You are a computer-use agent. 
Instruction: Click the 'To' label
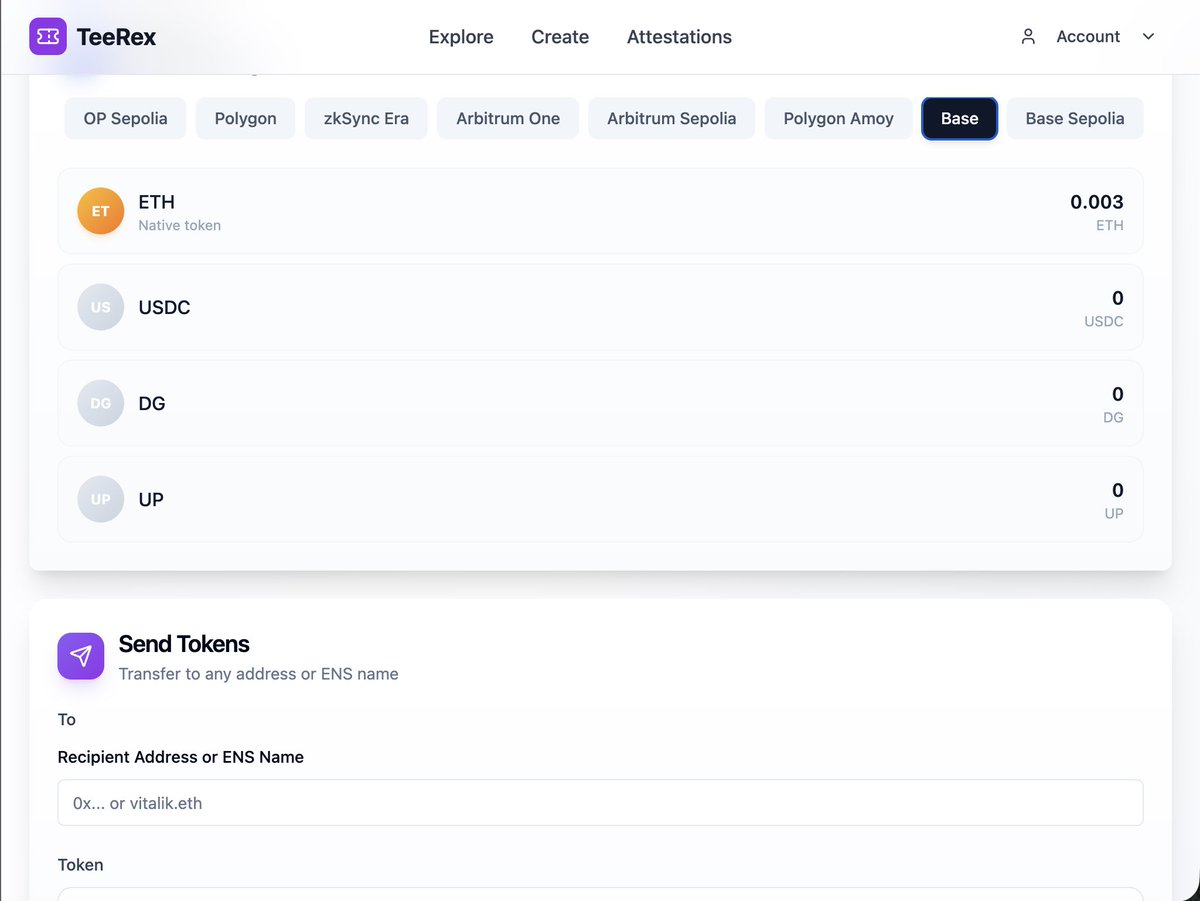point(67,719)
